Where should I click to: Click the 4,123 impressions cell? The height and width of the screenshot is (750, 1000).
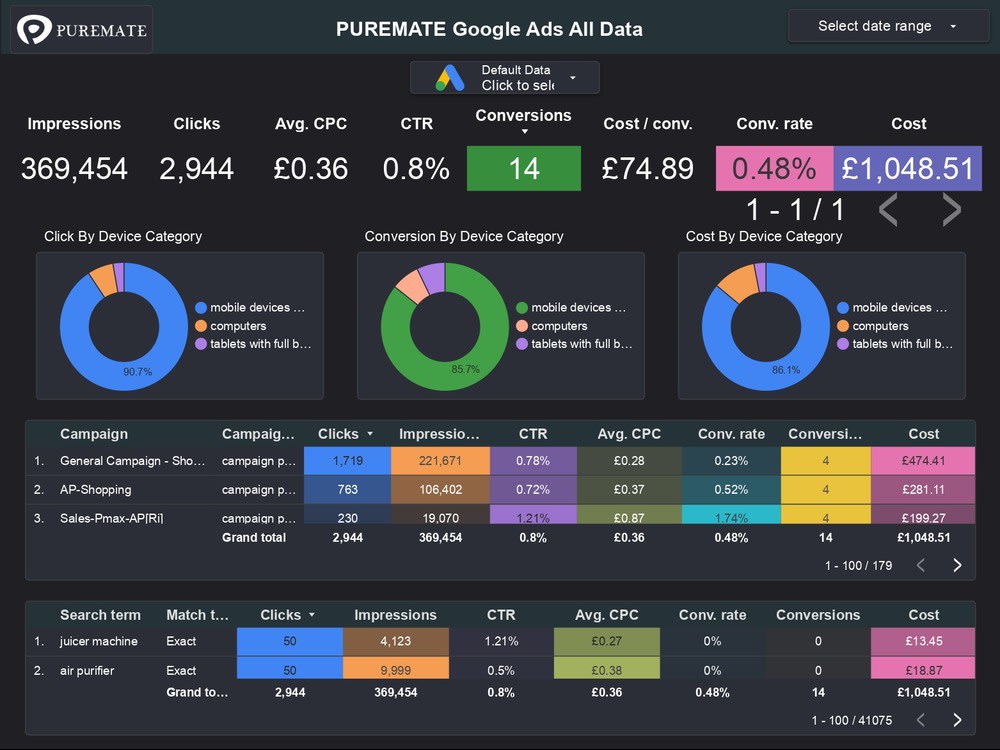tap(395, 641)
